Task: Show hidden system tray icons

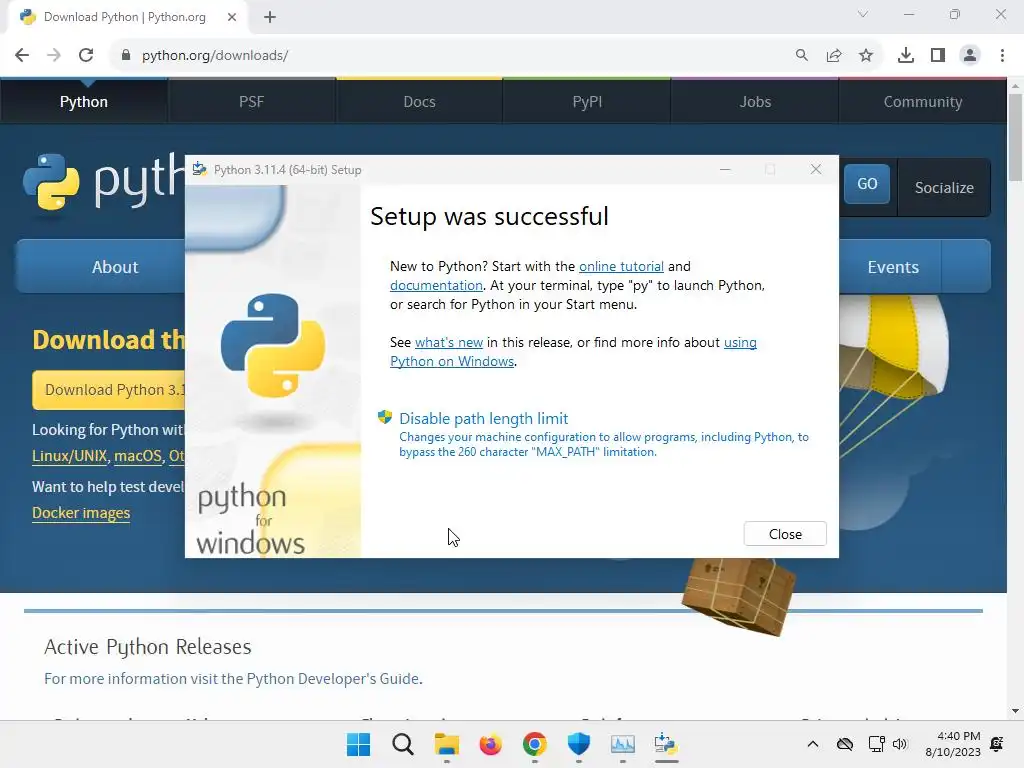Action: [x=812, y=744]
